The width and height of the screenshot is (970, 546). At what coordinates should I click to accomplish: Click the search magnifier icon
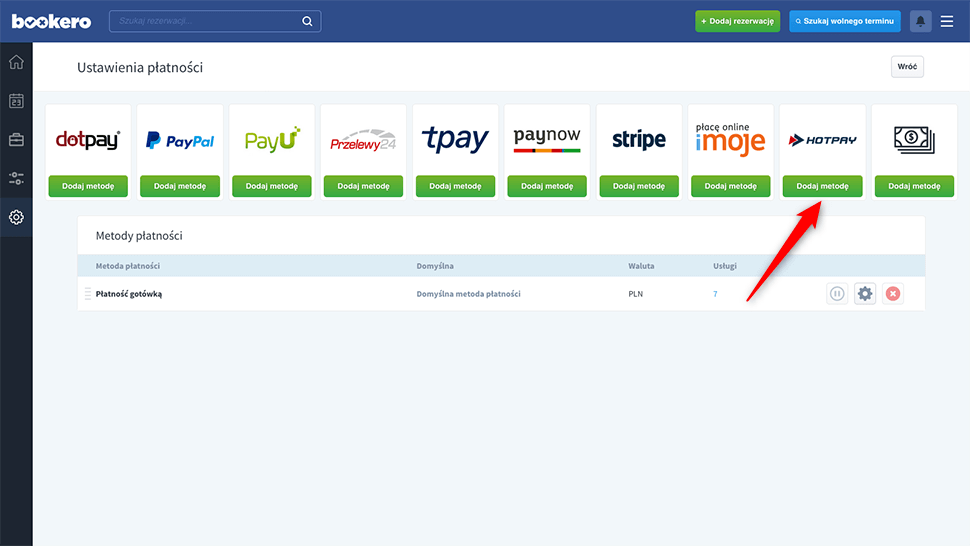307,21
